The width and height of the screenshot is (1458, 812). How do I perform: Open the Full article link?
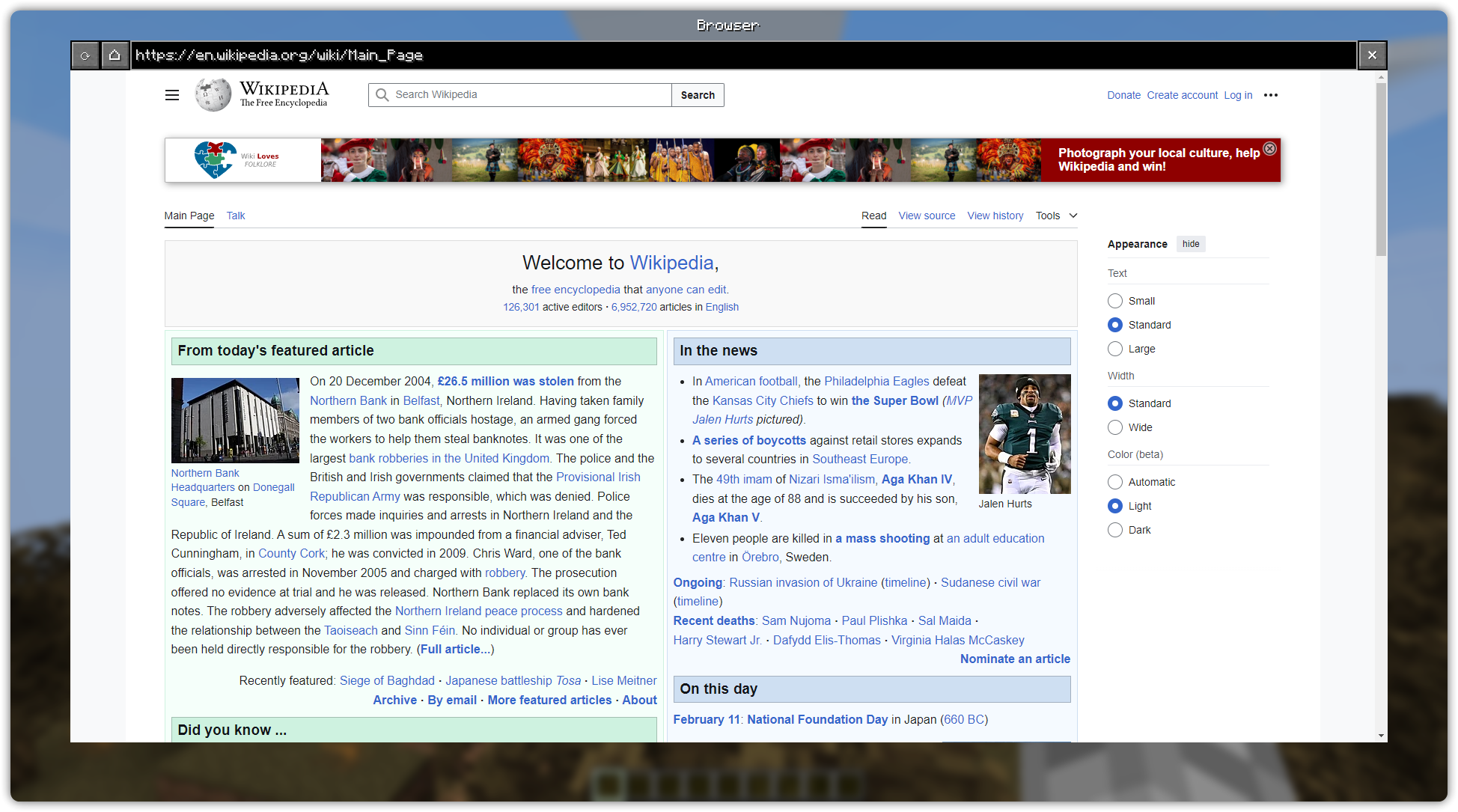click(x=455, y=650)
